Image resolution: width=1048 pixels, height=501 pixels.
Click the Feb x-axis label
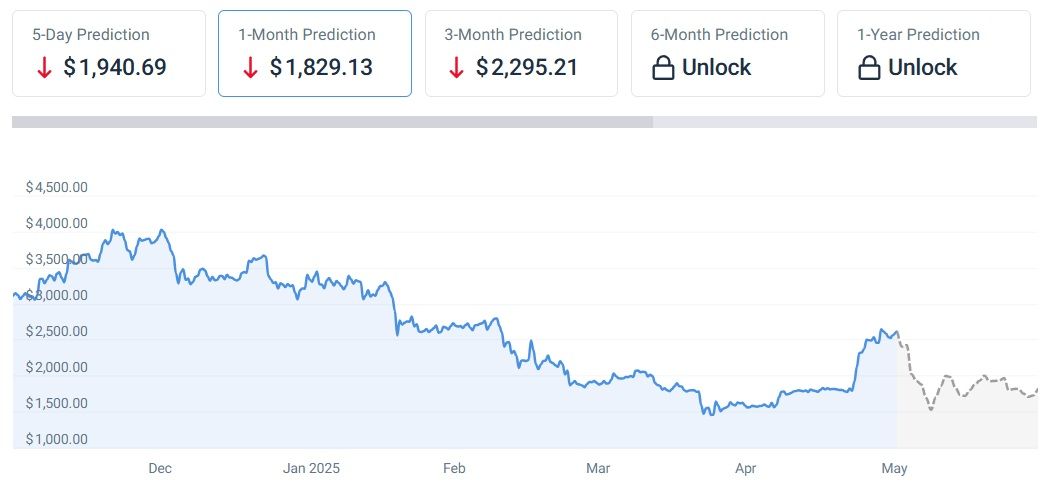[454, 468]
